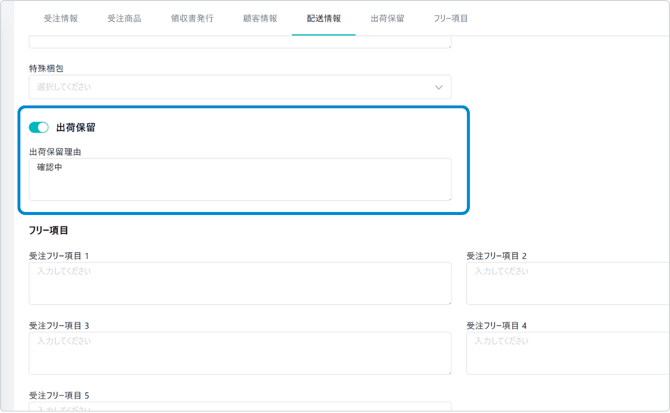Focus the 受注フリー項目 4 text box

(x=567, y=354)
